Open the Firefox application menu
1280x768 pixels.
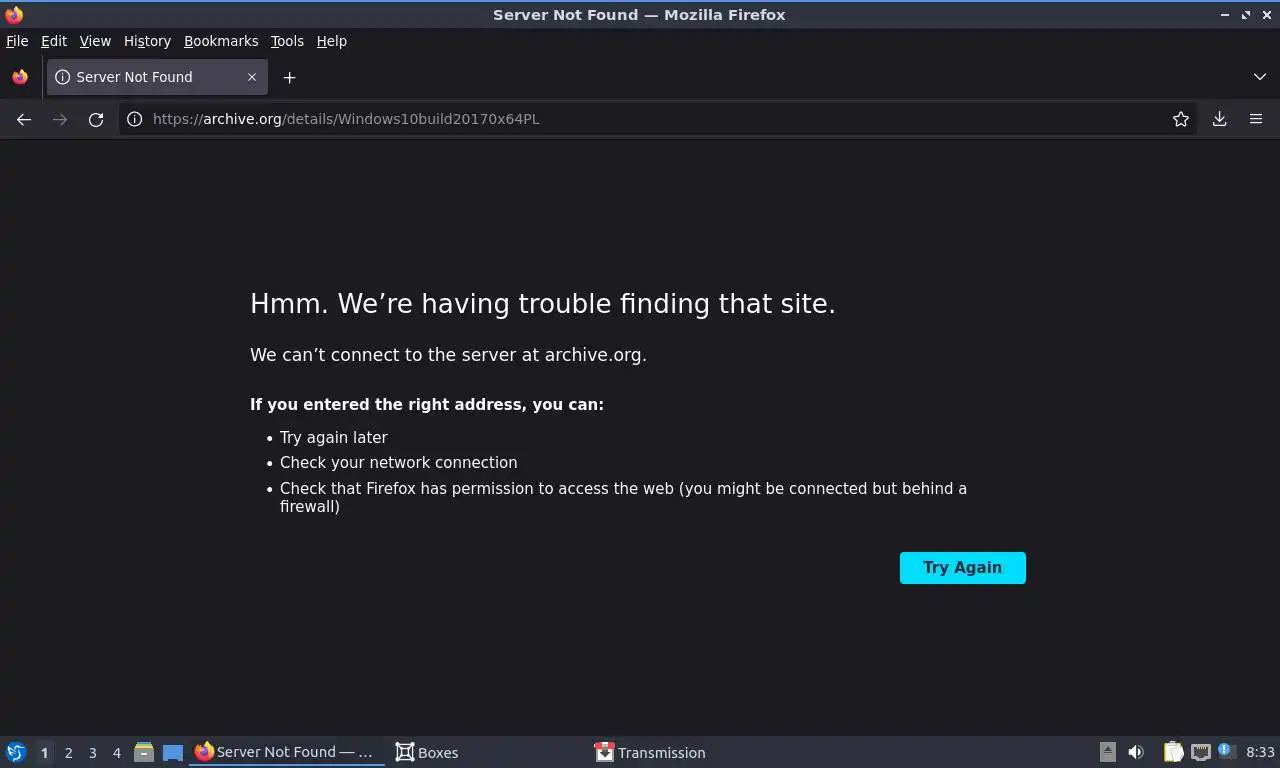(1256, 119)
